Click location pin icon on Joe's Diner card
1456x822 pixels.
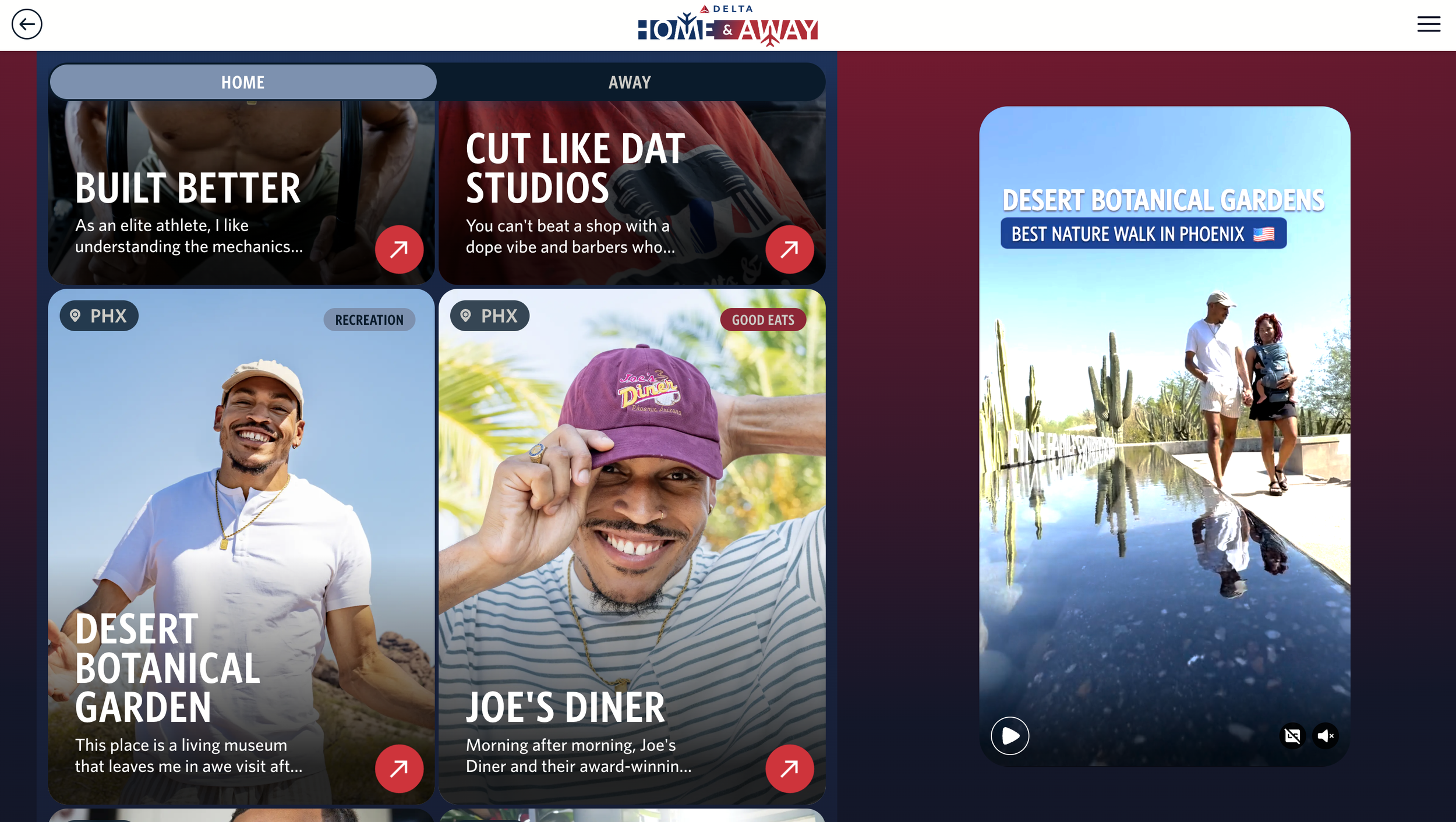pyautogui.click(x=465, y=316)
